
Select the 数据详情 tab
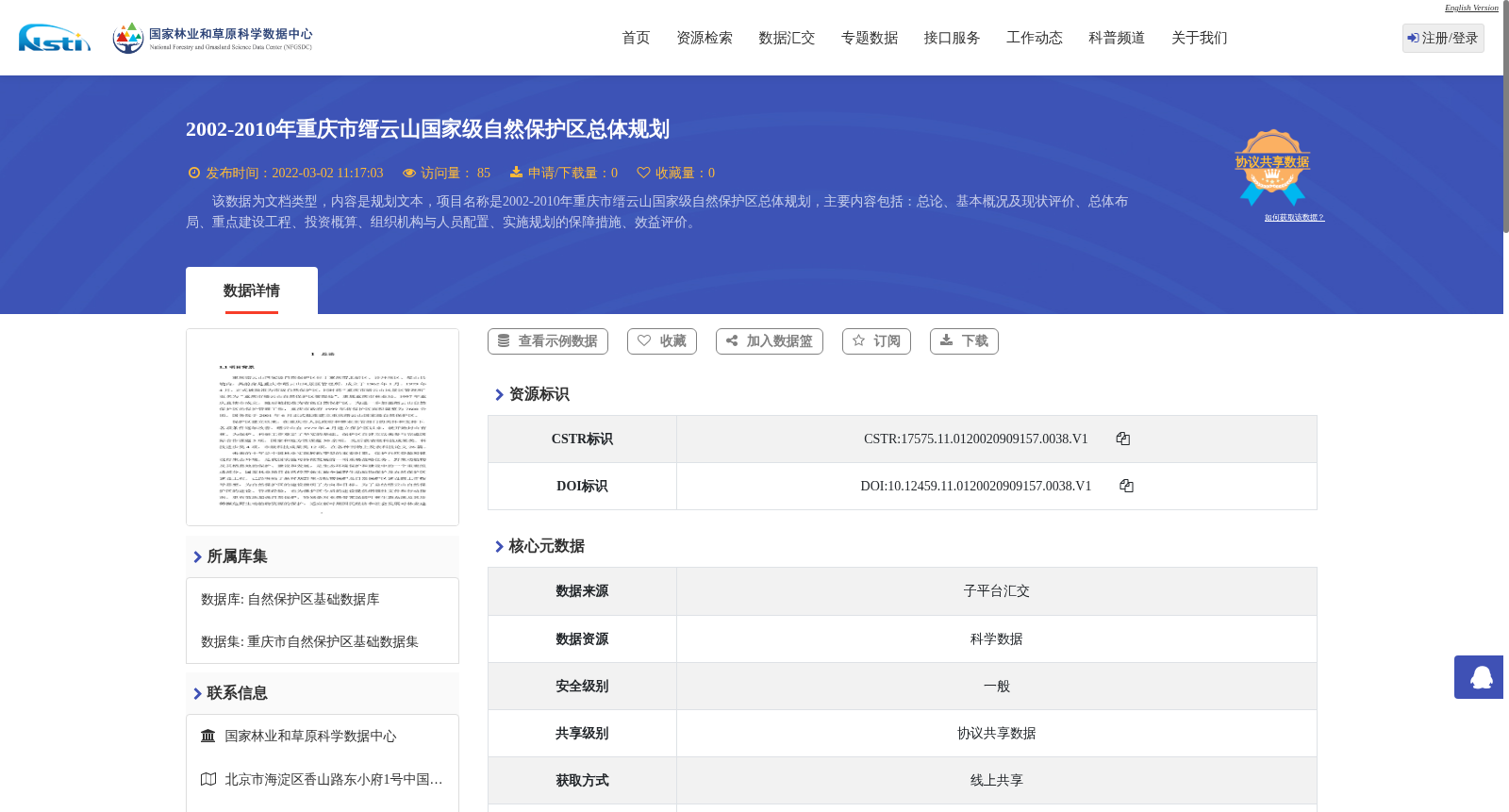coord(252,290)
